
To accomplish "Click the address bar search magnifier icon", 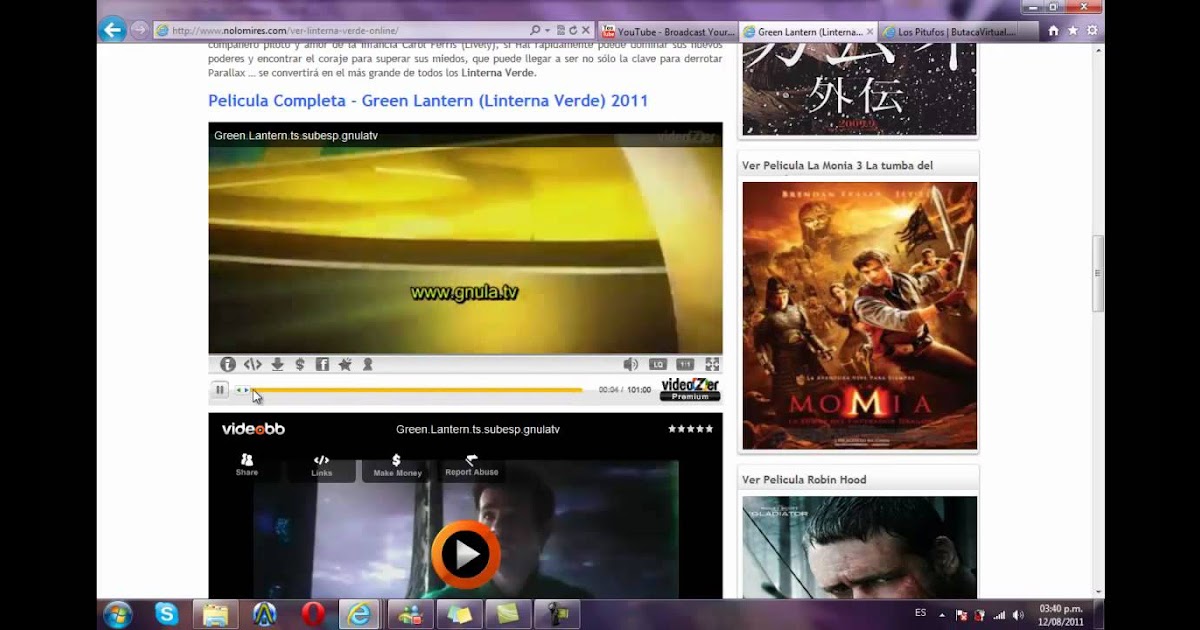I will [536, 31].
